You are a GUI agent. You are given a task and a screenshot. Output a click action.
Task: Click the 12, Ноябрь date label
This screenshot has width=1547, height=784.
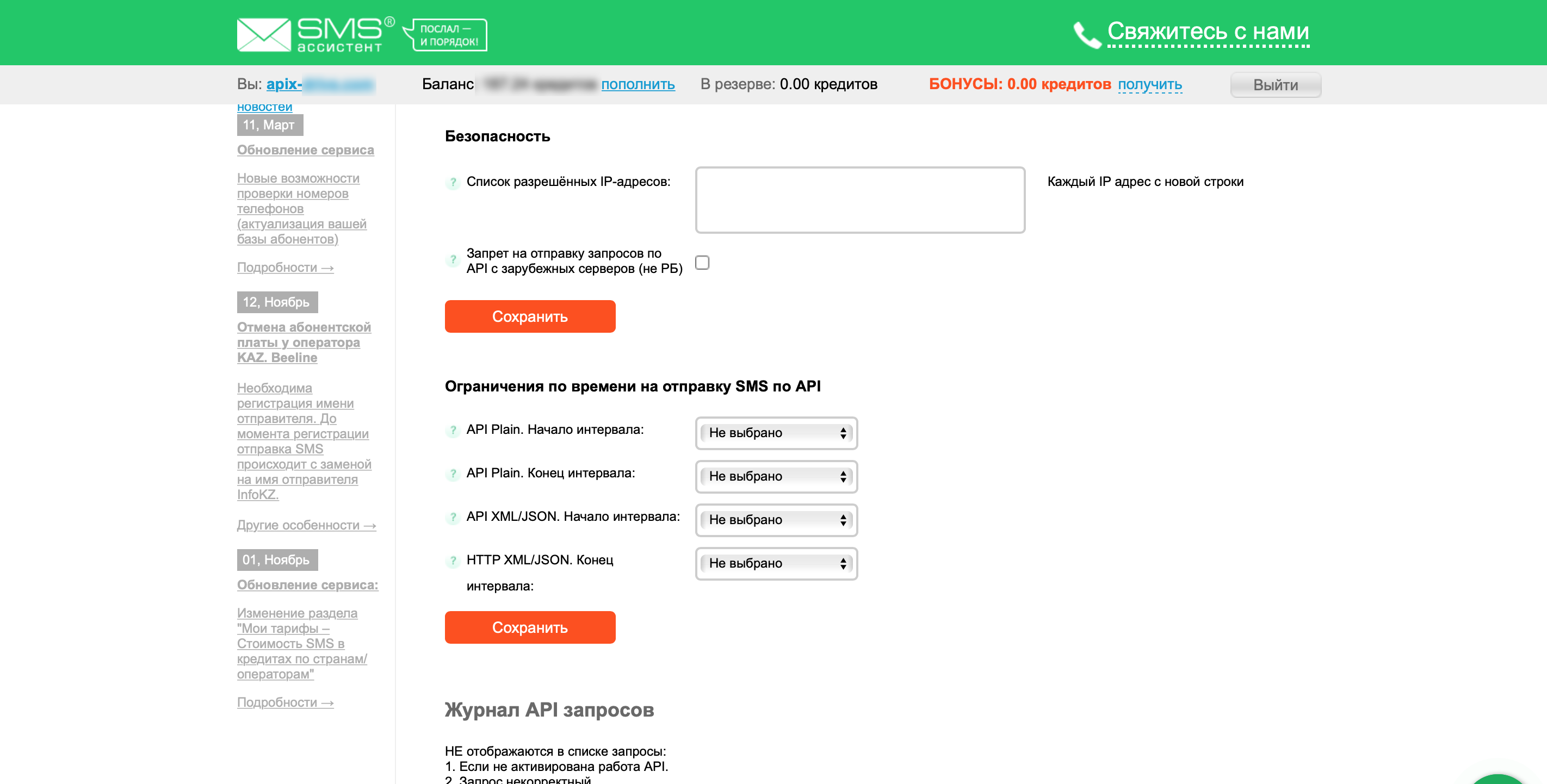[277, 302]
